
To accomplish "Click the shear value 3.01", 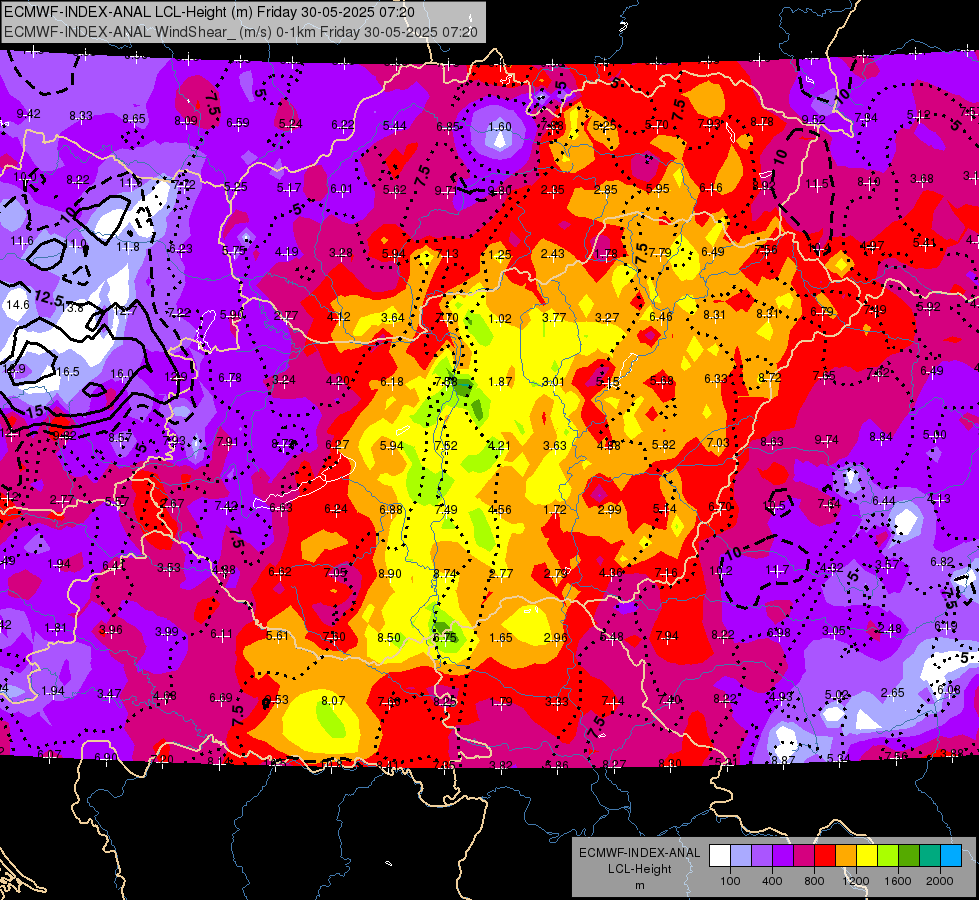I will click(x=553, y=382).
